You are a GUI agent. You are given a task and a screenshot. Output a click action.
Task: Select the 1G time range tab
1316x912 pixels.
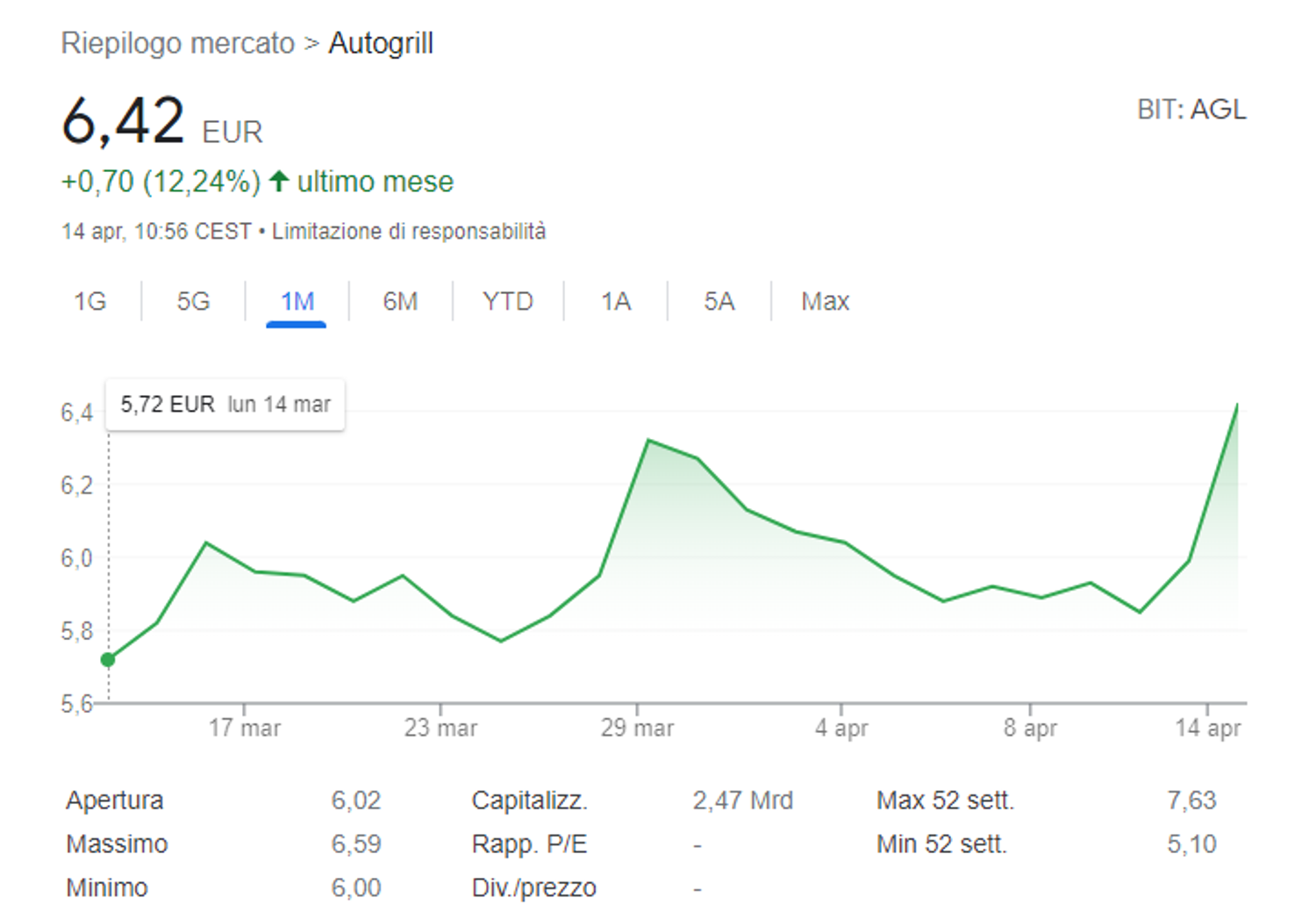[x=89, y=301]
